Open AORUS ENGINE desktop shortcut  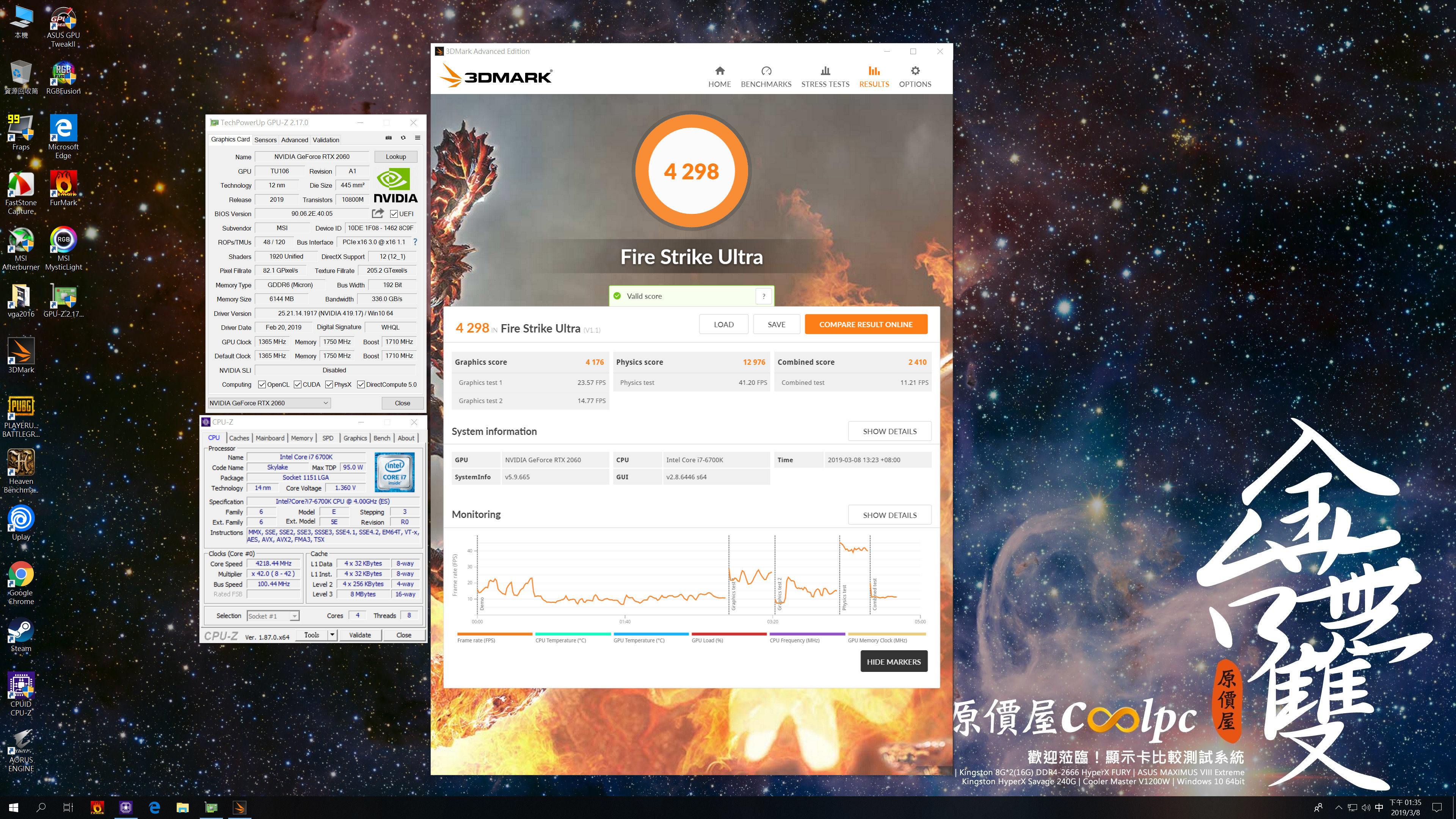pos(21,751)
